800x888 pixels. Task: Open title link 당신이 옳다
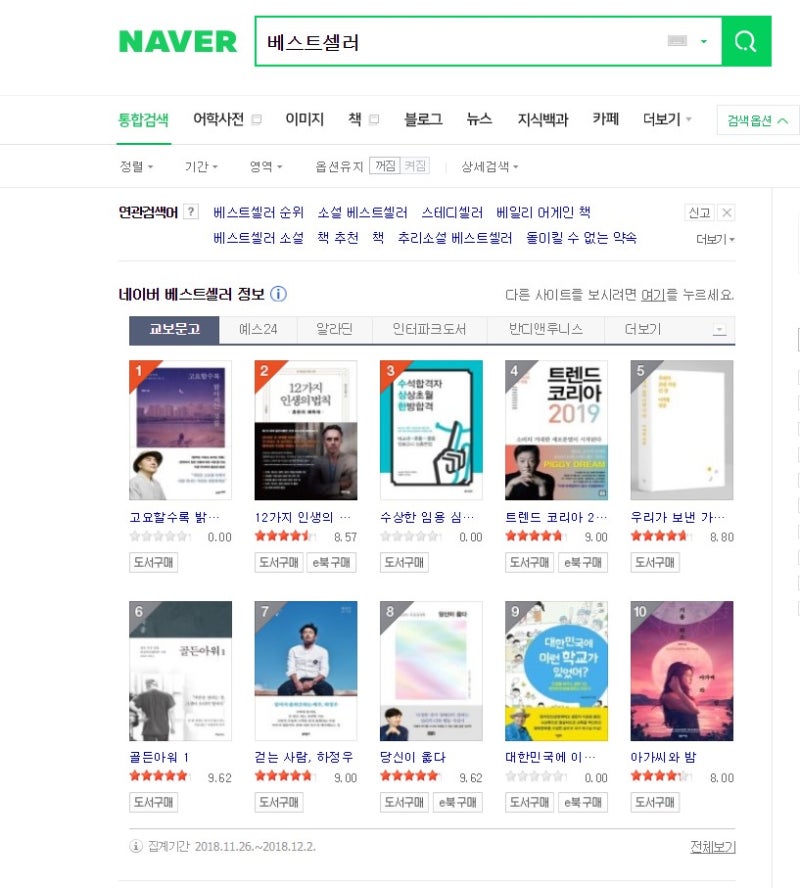click(x=413, y=757)
